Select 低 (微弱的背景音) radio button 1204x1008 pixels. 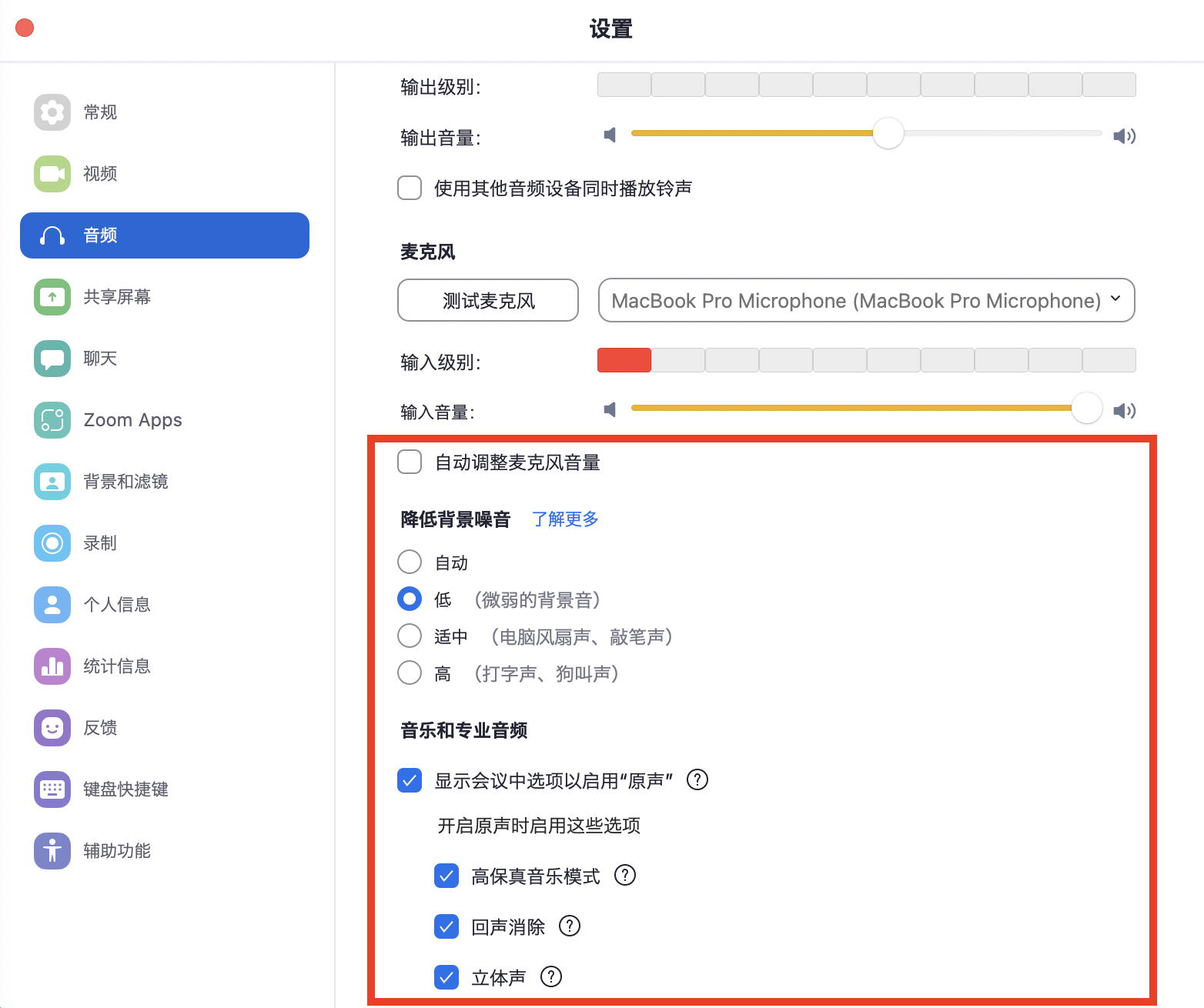click(x=410, y=599)
